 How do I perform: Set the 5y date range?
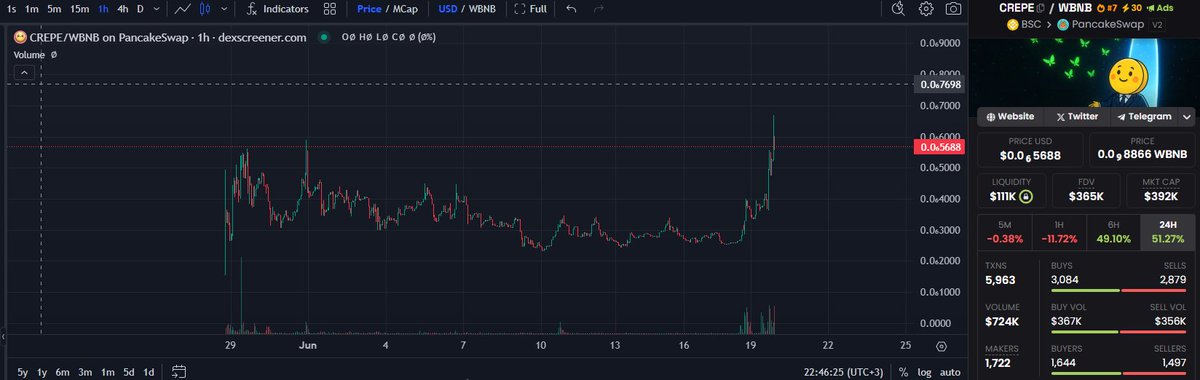(x=23, y=371)
